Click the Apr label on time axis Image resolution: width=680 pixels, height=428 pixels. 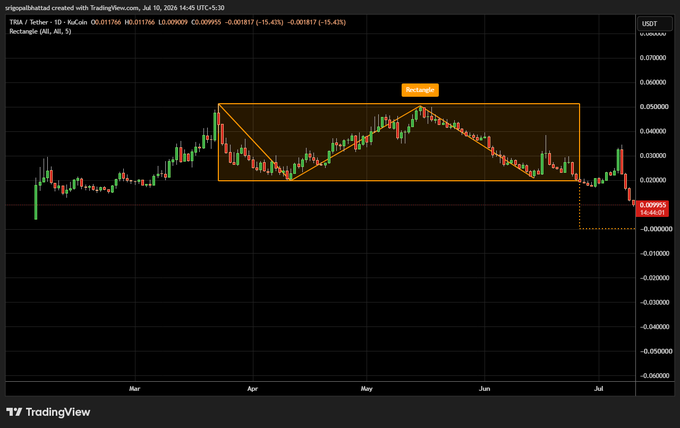click(252, 389)
